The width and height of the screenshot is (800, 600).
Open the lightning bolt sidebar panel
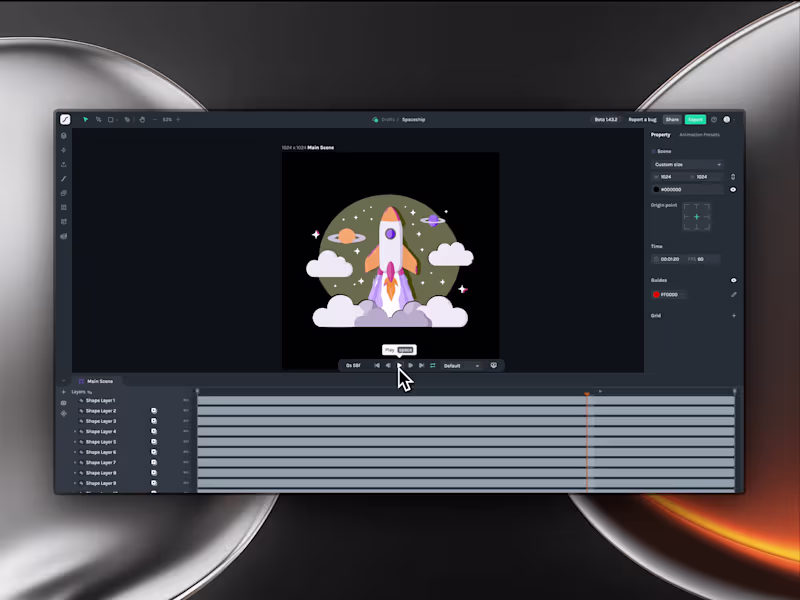64,150
